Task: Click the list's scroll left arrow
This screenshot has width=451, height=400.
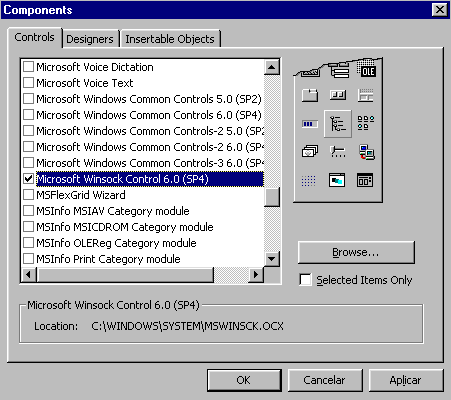Action: [x=29, y=274]
